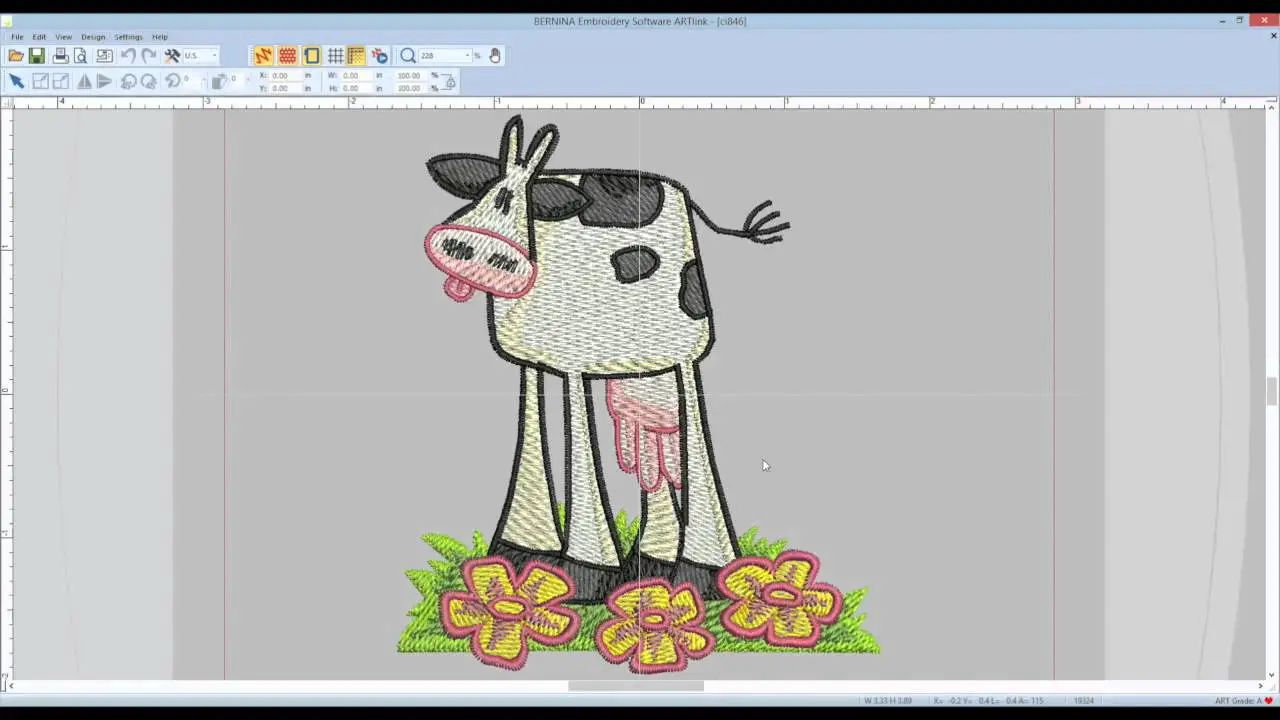The height and width of the screenshot is (720, 1280).
Task: Click the Width field
Action: coord(356,76)
